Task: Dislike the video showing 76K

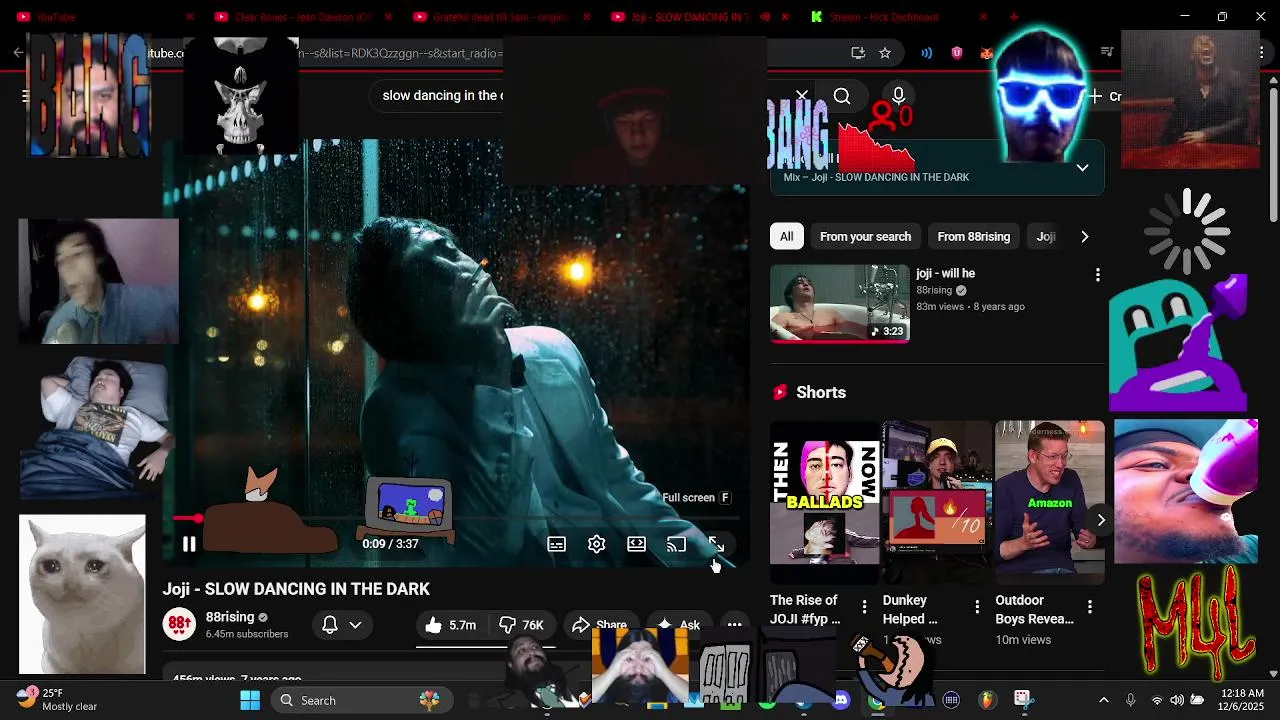Action: 521,625
